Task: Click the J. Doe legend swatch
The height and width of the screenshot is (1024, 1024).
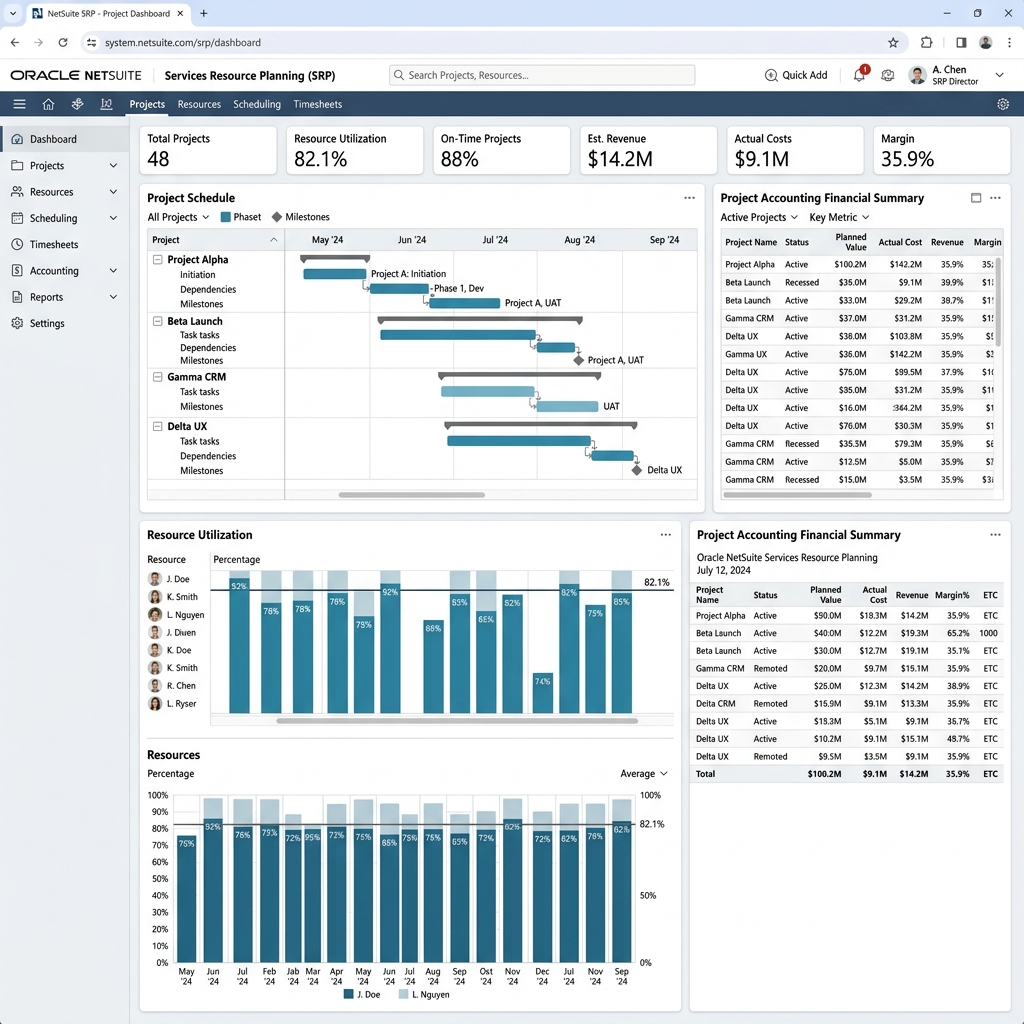Action: pyautogui.click(x=348, y=994)
